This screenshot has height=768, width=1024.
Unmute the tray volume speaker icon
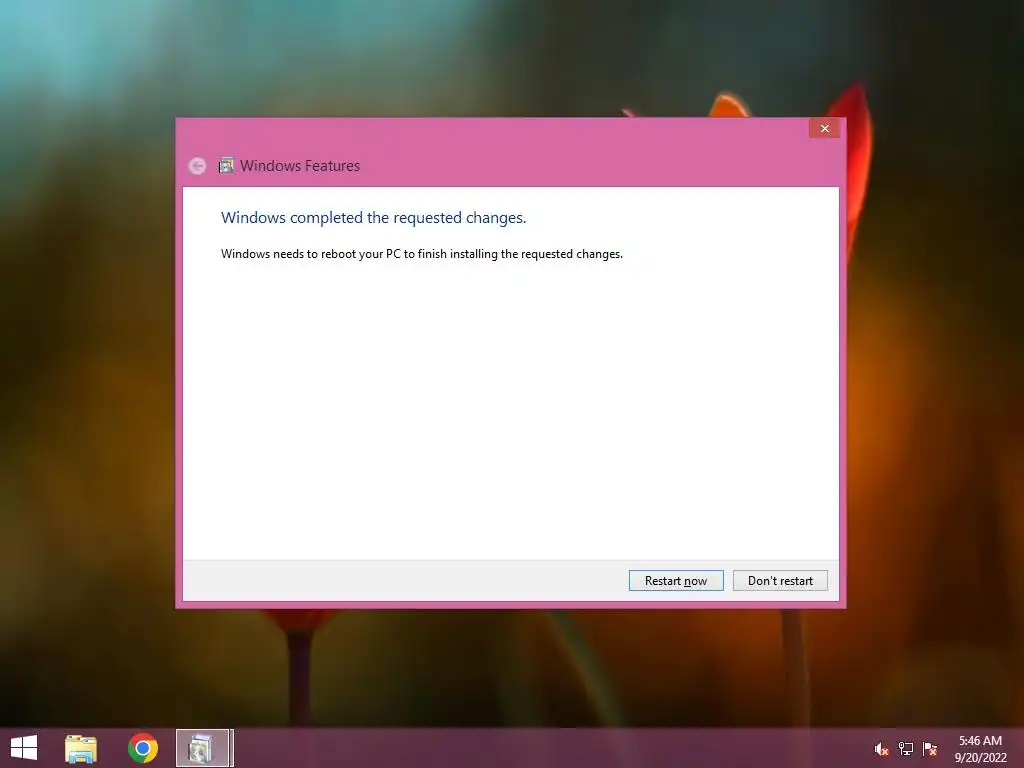pos(881,749)
